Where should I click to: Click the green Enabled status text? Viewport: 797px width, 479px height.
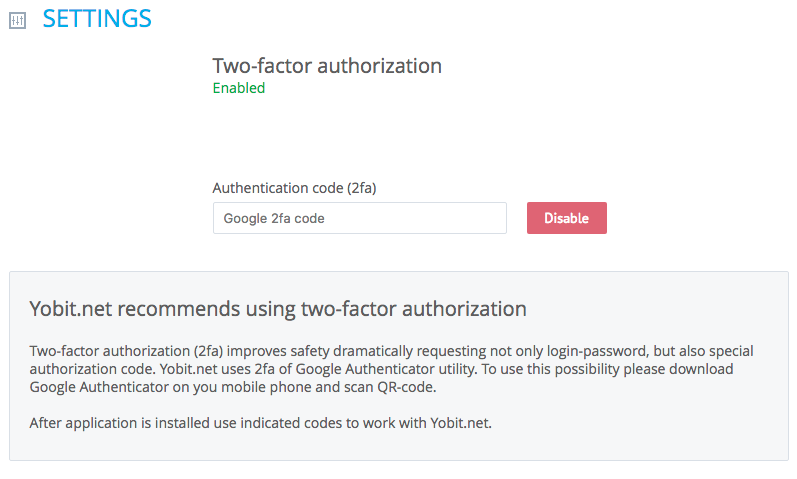[x=239, y=88]
